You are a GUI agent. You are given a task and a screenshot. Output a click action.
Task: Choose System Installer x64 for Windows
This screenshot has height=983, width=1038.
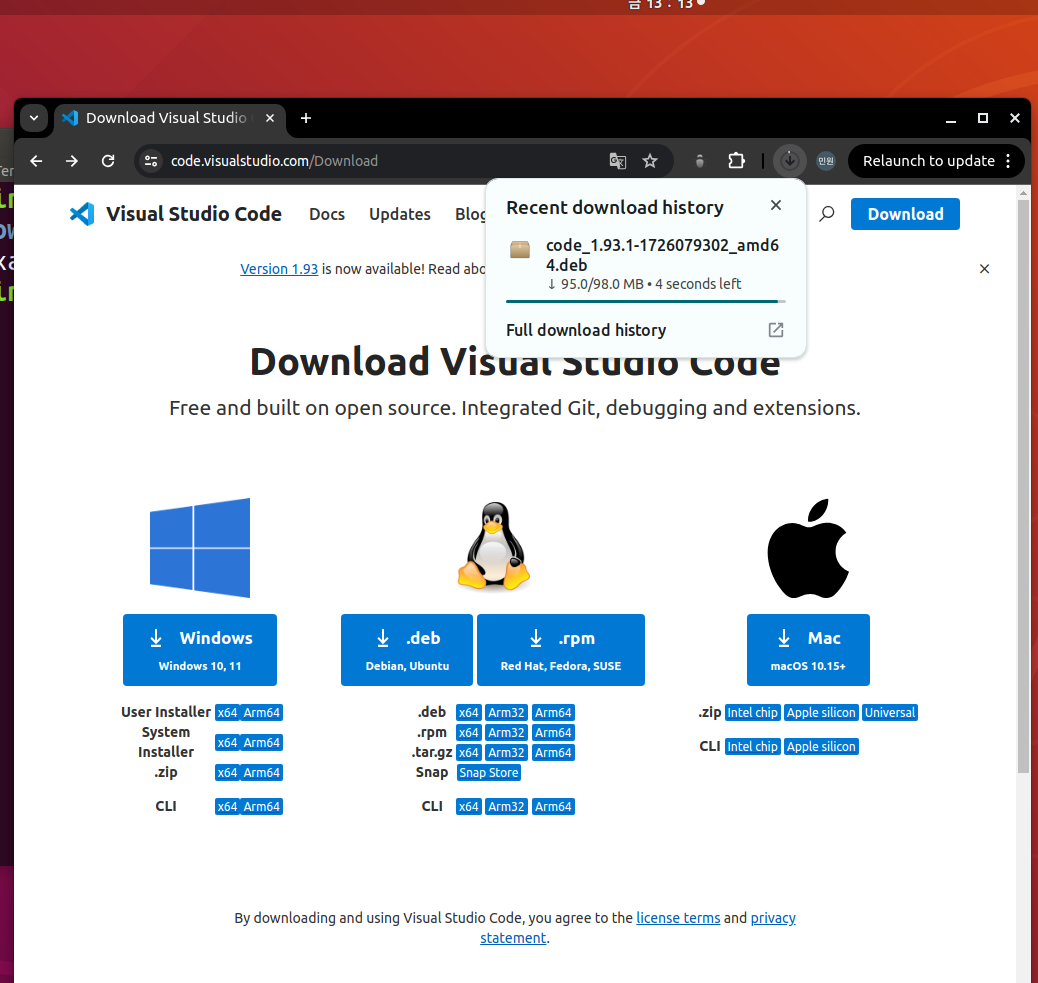227,743
